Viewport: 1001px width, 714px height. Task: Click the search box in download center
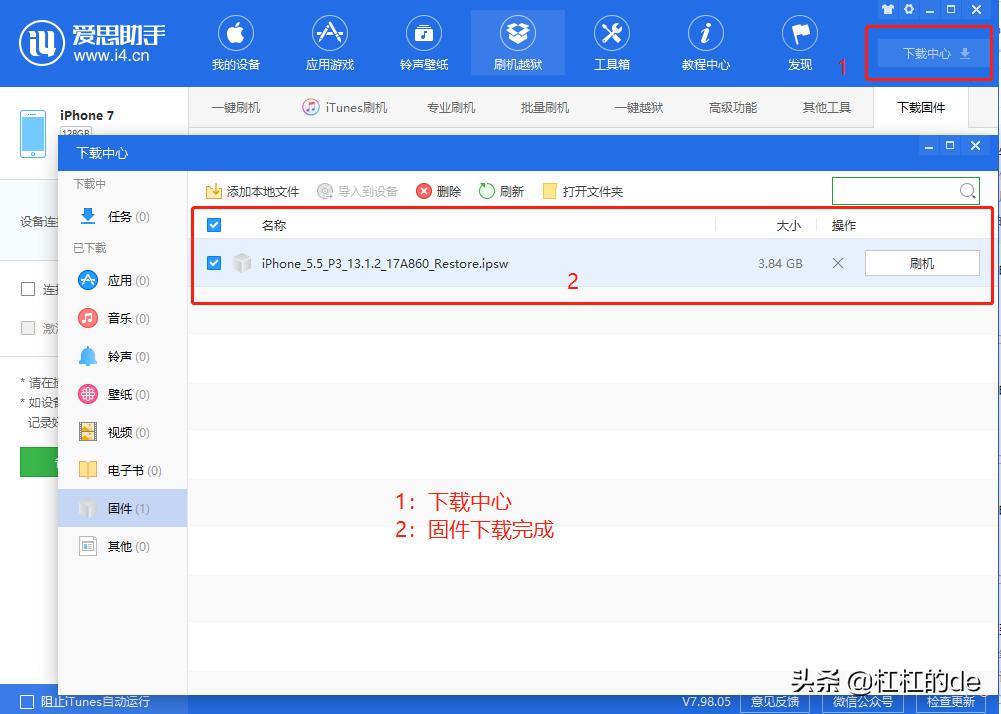[905, 191]
